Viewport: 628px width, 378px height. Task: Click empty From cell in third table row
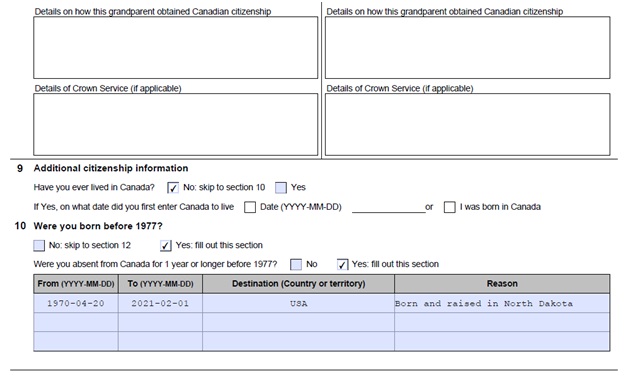[76, 341]
